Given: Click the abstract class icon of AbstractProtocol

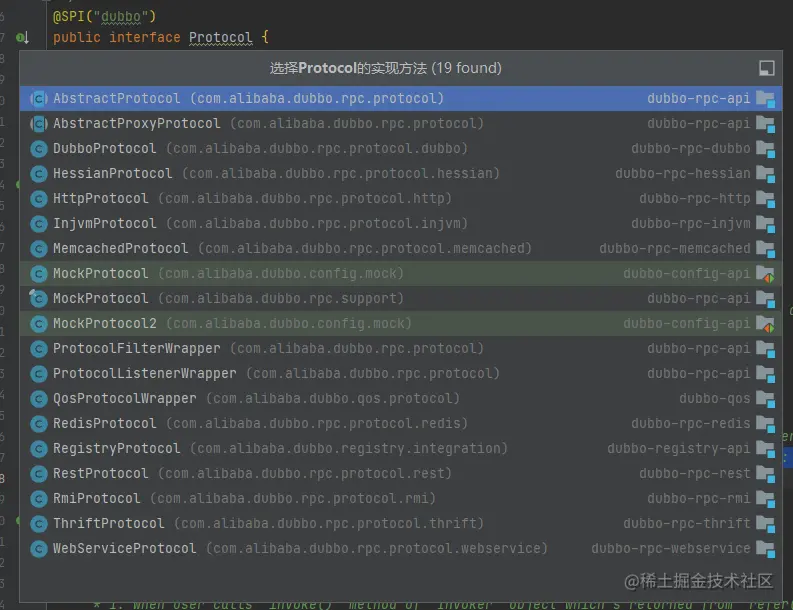Looking at the screenshot, I should pos(39,99).
